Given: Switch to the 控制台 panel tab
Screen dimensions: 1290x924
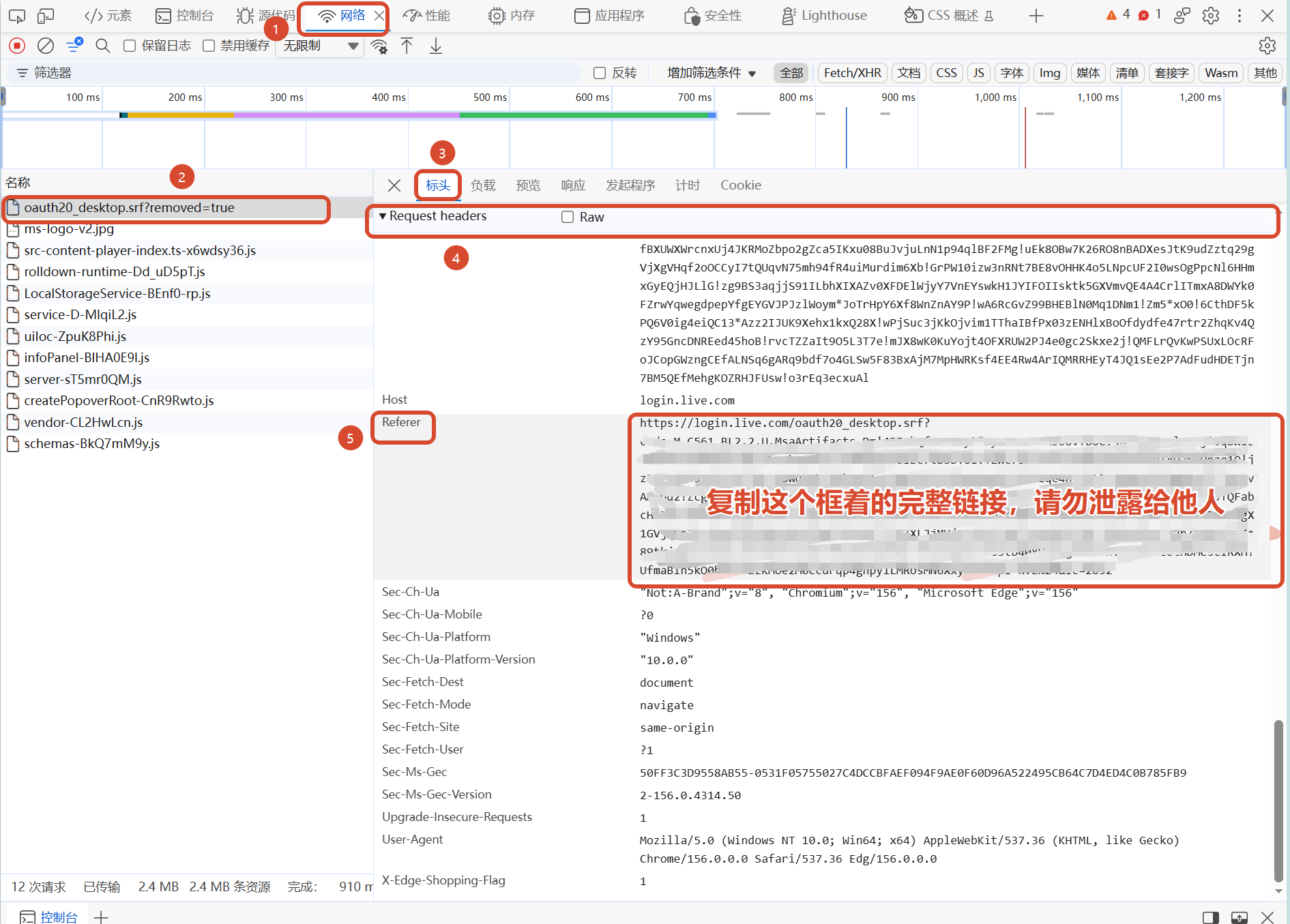Looking at the screenshot, I should pyautogui.click(x=184, y=16).
